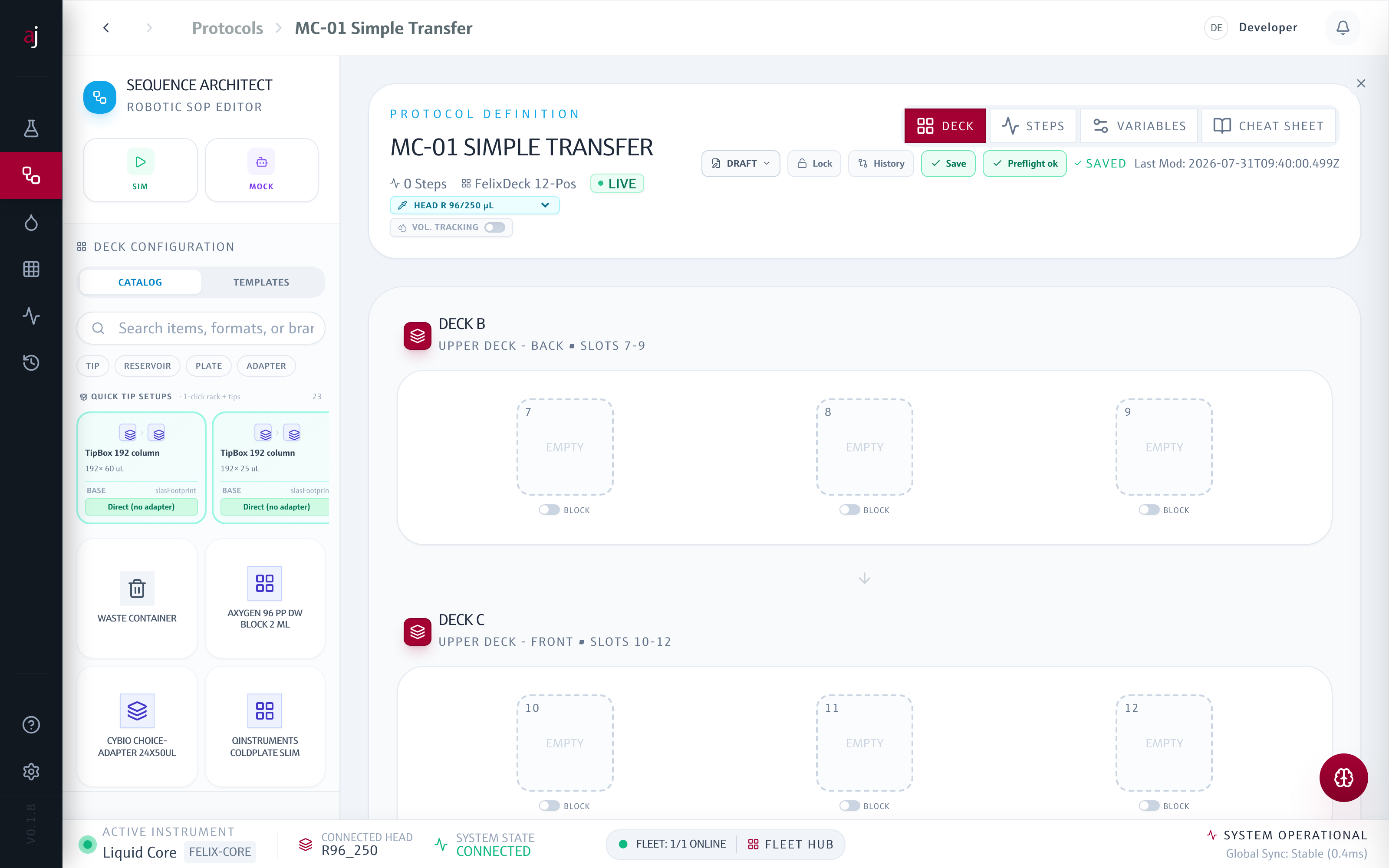This screenshot has height=868, width=1389.
Task: Open the settings gear in the sidebar
Action: click(x=31, y=771)
